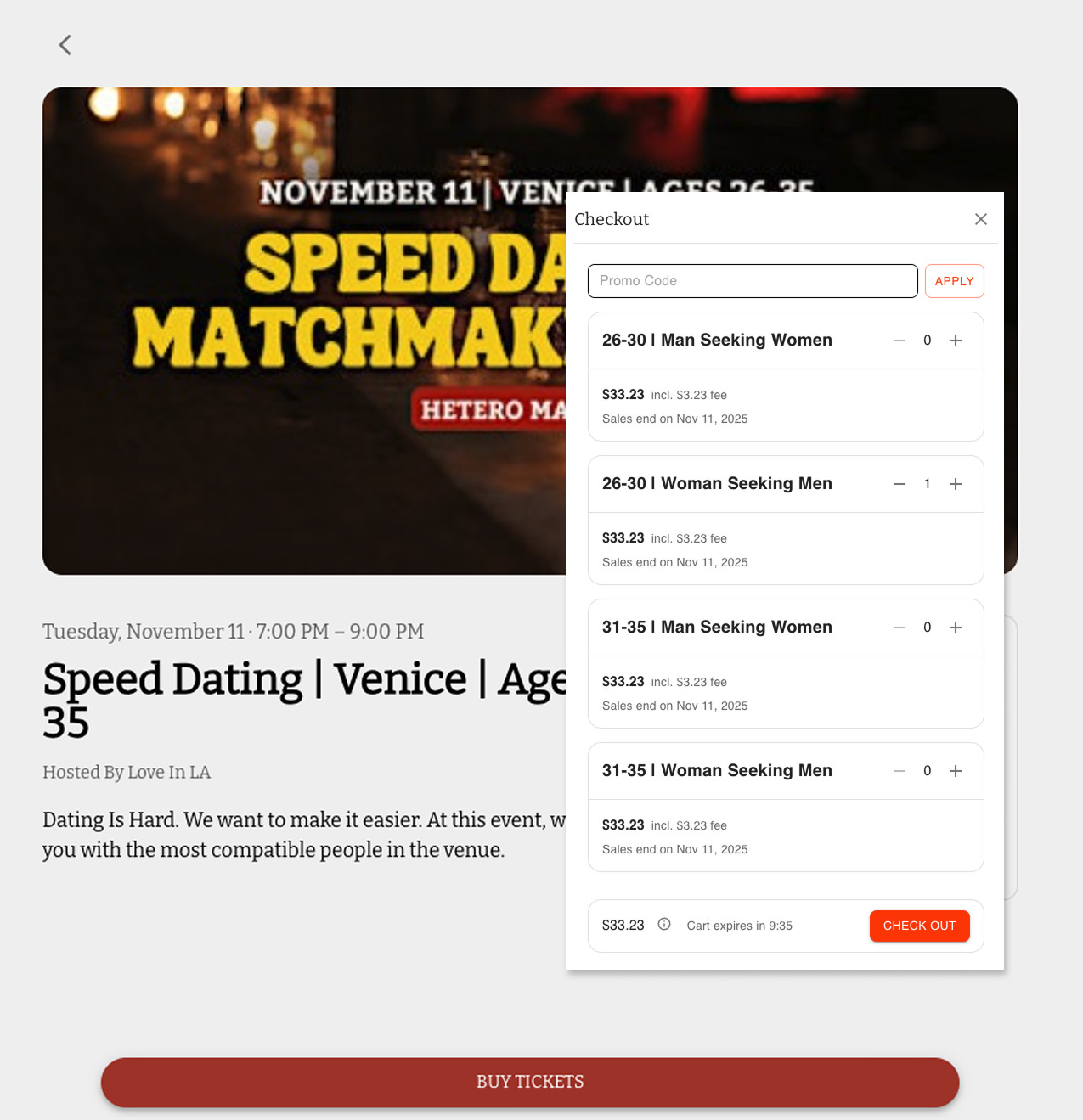Click the CHECK OUT button
Screen dimensions: 1083x1120
920,926
